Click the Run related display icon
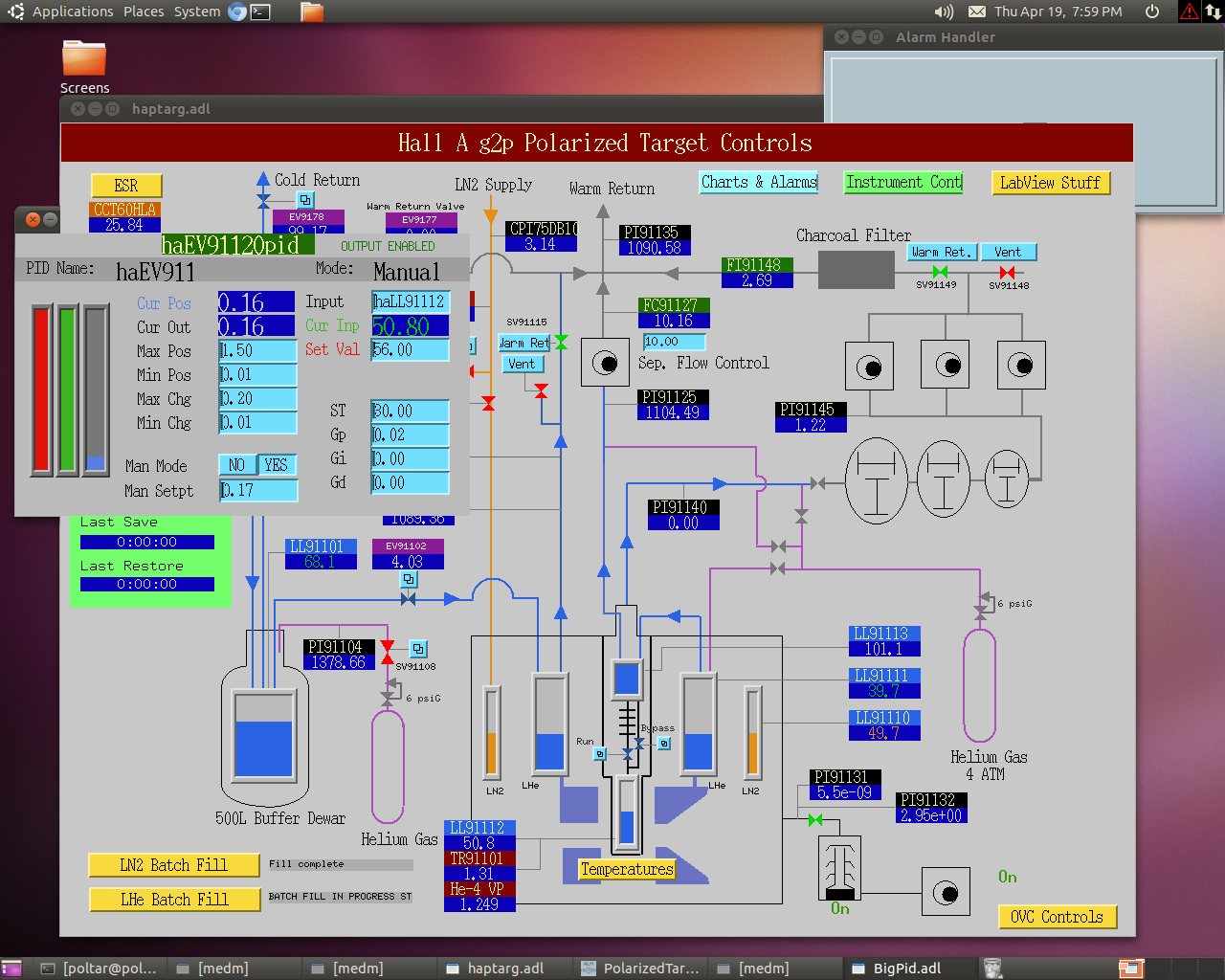 600,754
